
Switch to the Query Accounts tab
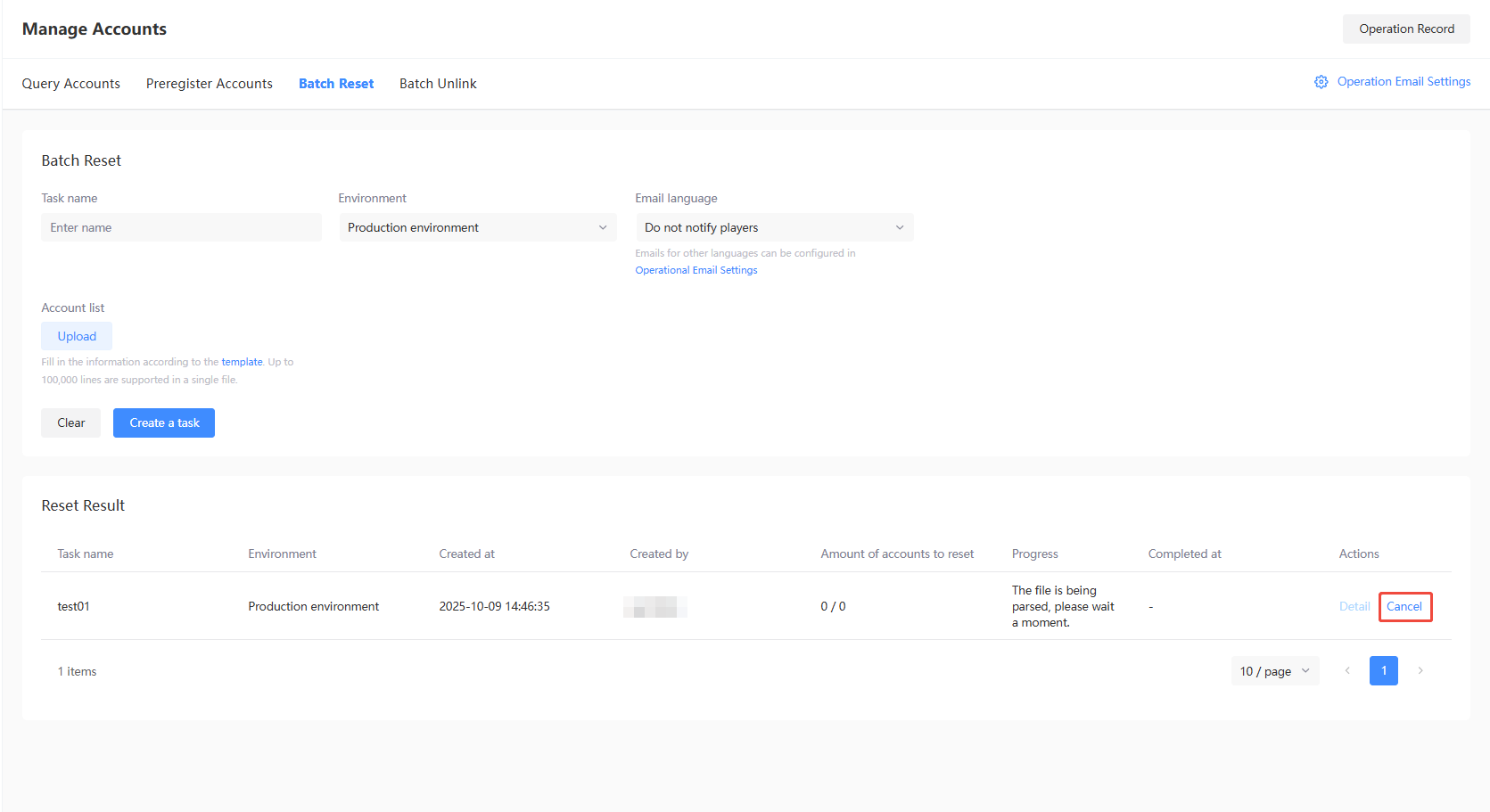(x=71, y=84)
